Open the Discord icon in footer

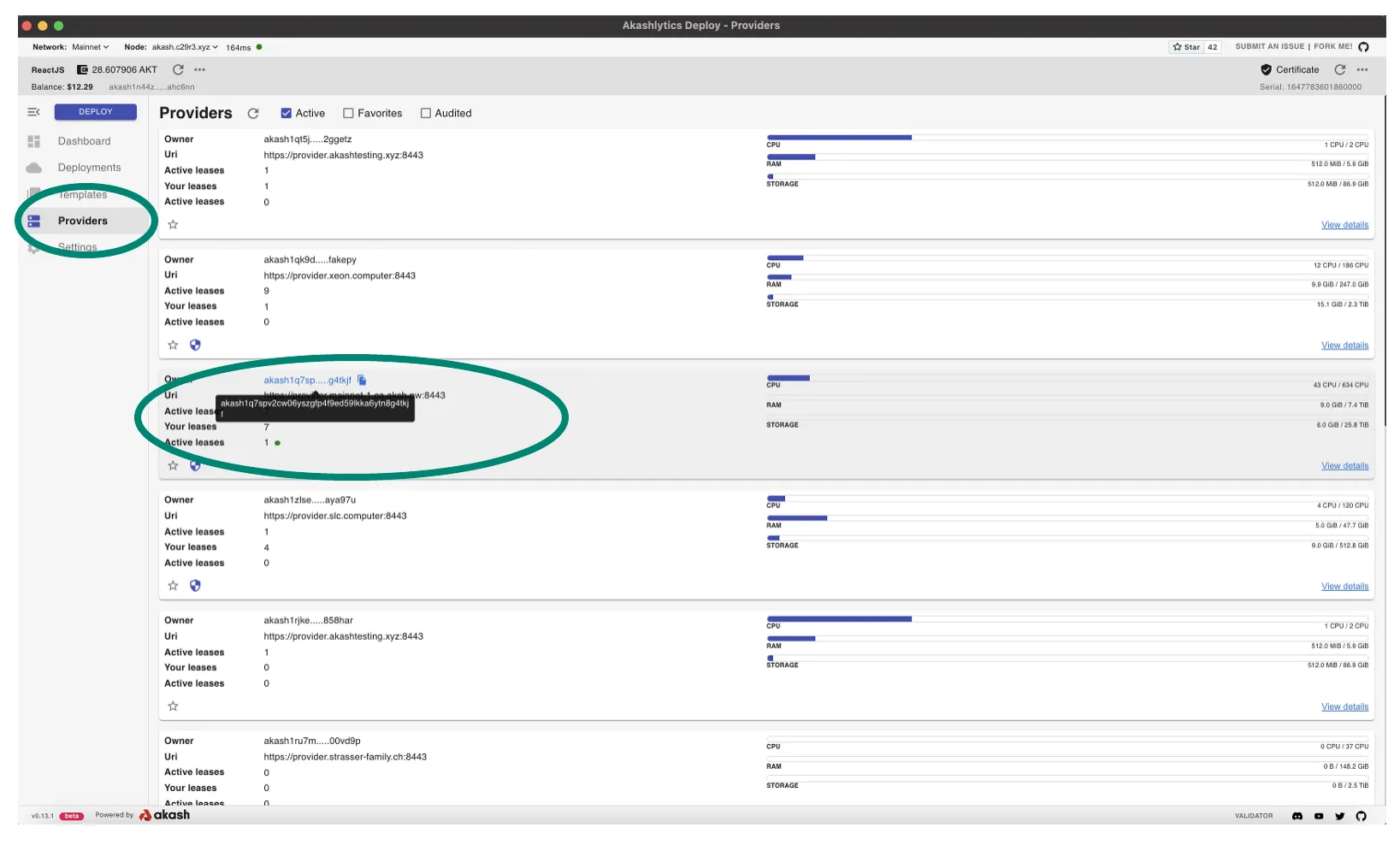pyautogui.click(x=1297, y=817)
